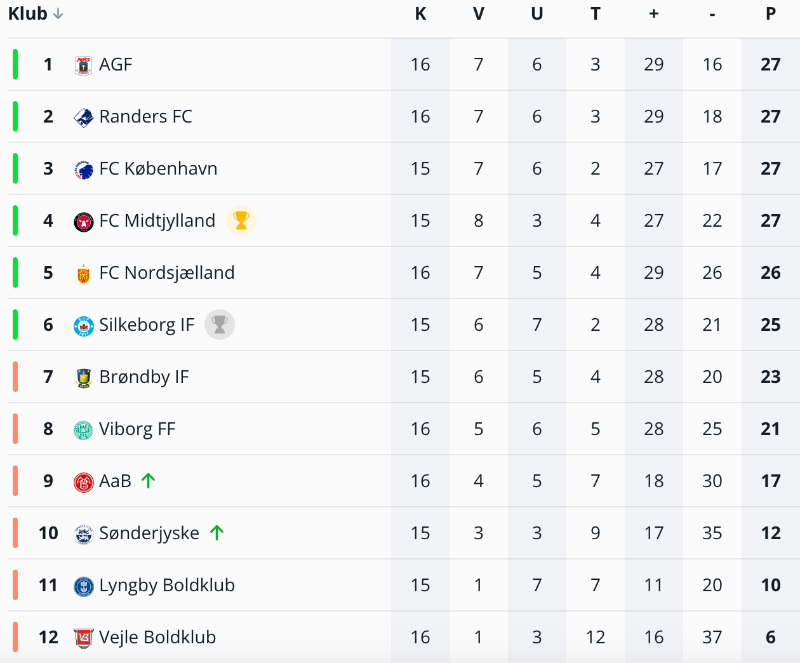The height and width of the screenshot is (663, 800).
Task: Open the FC Nordsjælland team link
Action: [166, 273]
